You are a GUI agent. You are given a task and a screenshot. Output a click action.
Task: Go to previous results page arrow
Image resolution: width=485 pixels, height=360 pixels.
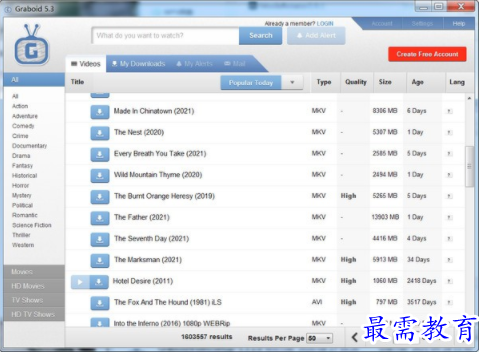355,337
